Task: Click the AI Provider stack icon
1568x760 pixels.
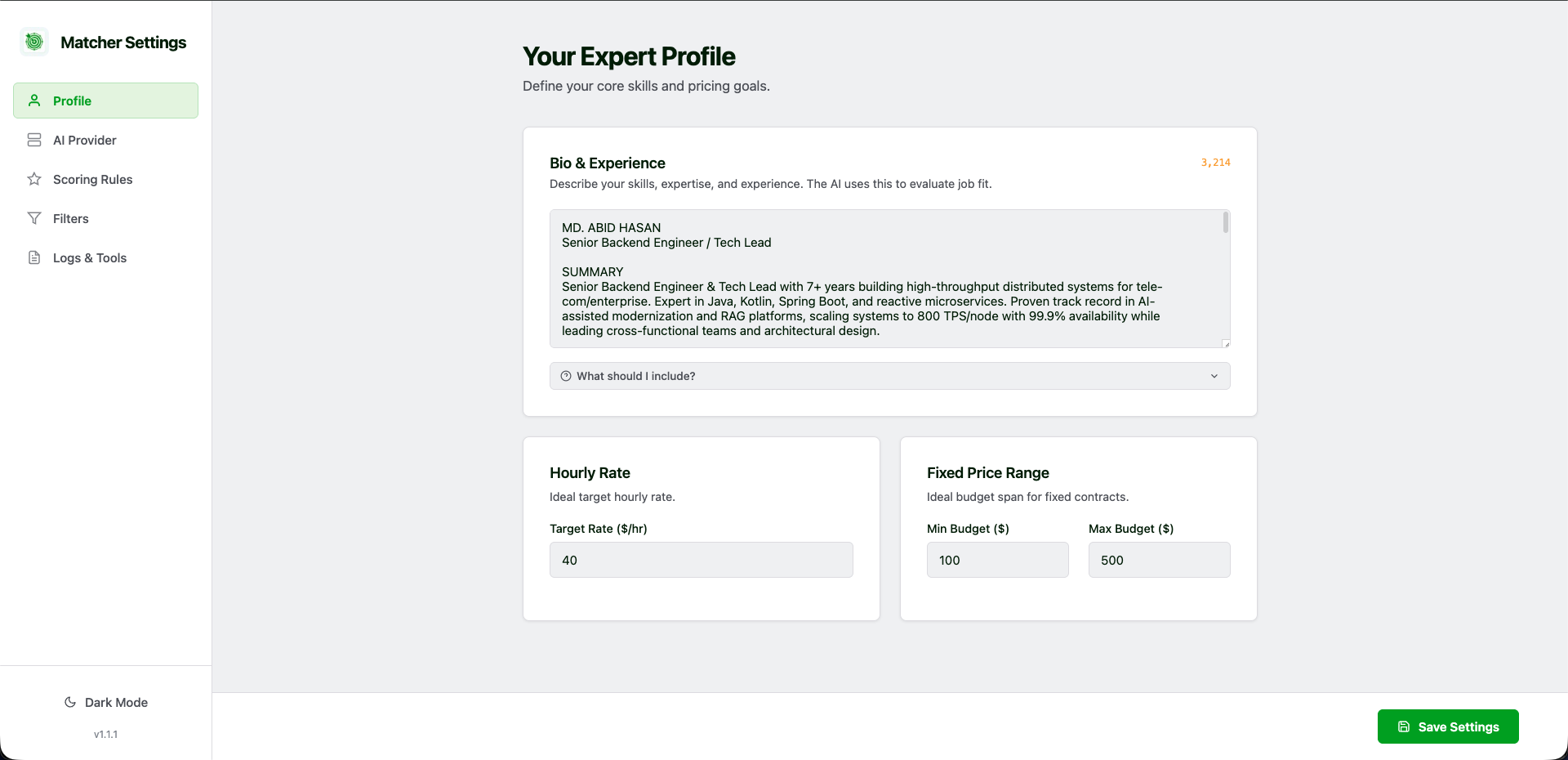Action: pos(33,140)
